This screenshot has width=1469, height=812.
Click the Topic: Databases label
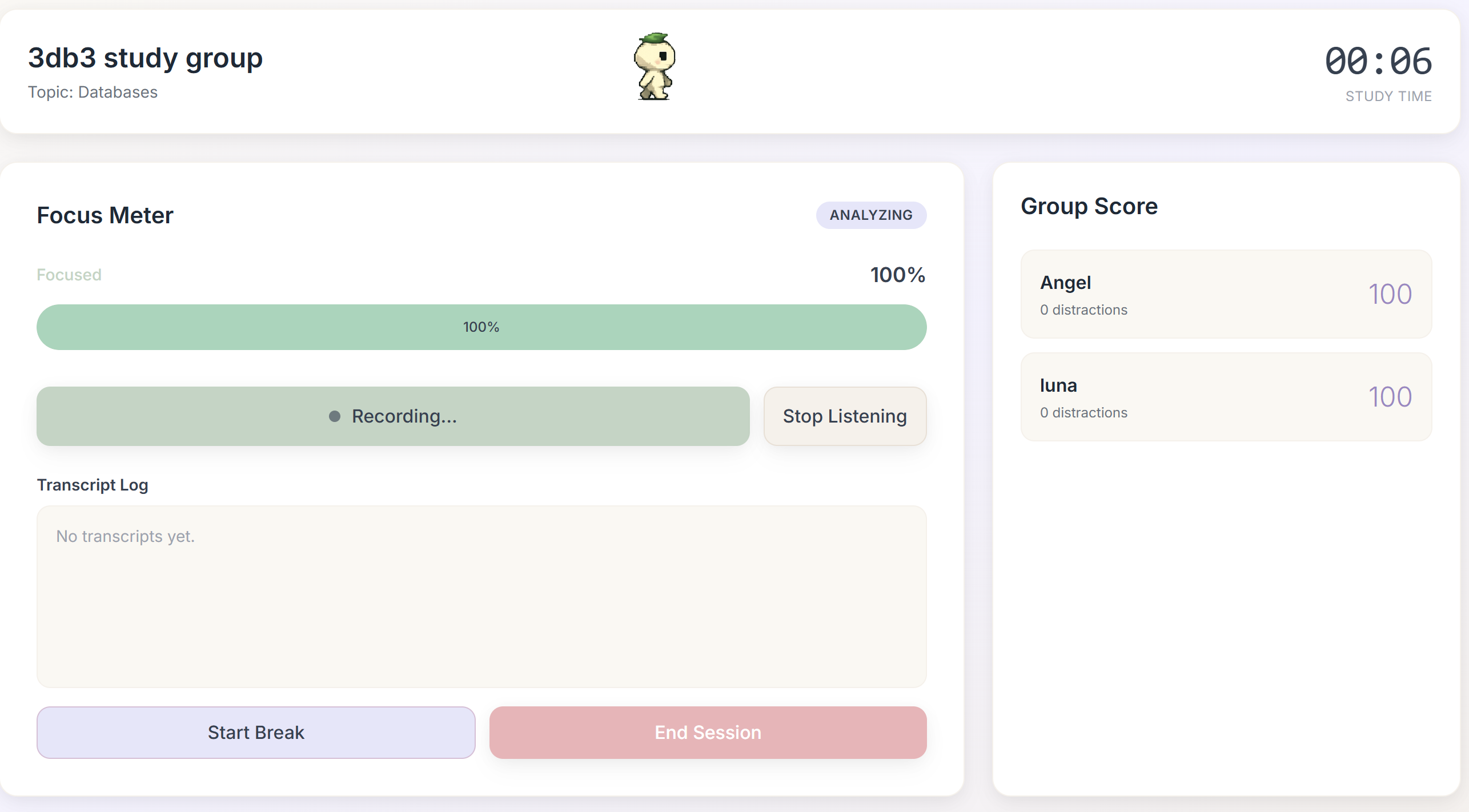[x=93, y=92]
